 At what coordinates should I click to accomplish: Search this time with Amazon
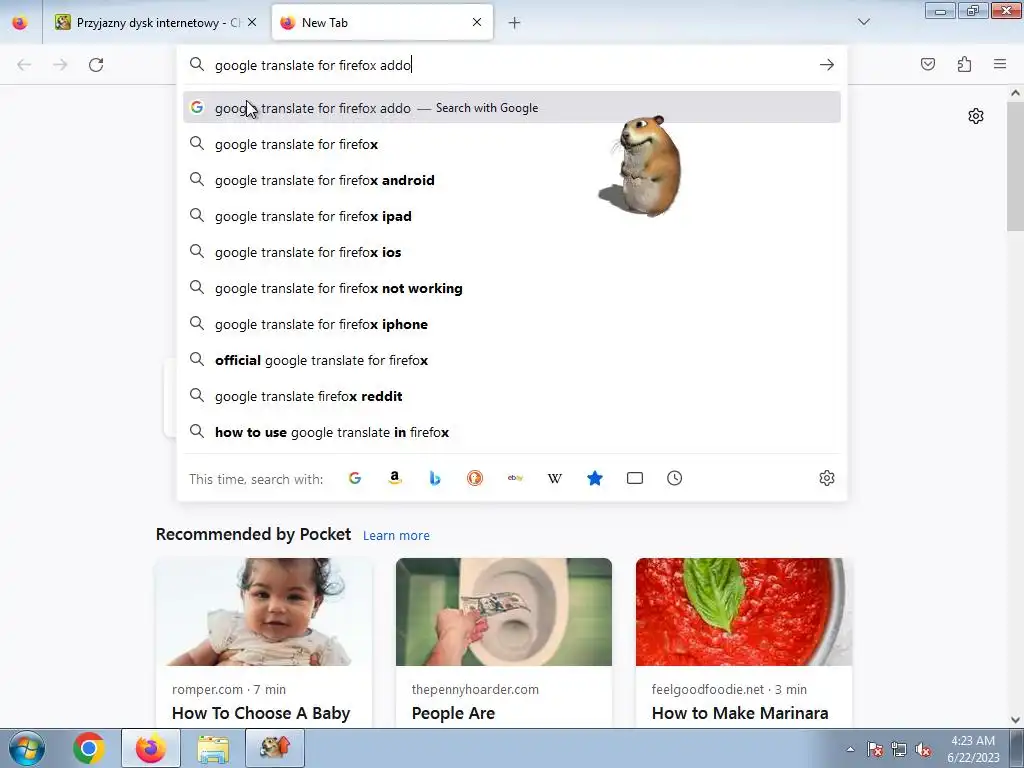coord(394,478)
